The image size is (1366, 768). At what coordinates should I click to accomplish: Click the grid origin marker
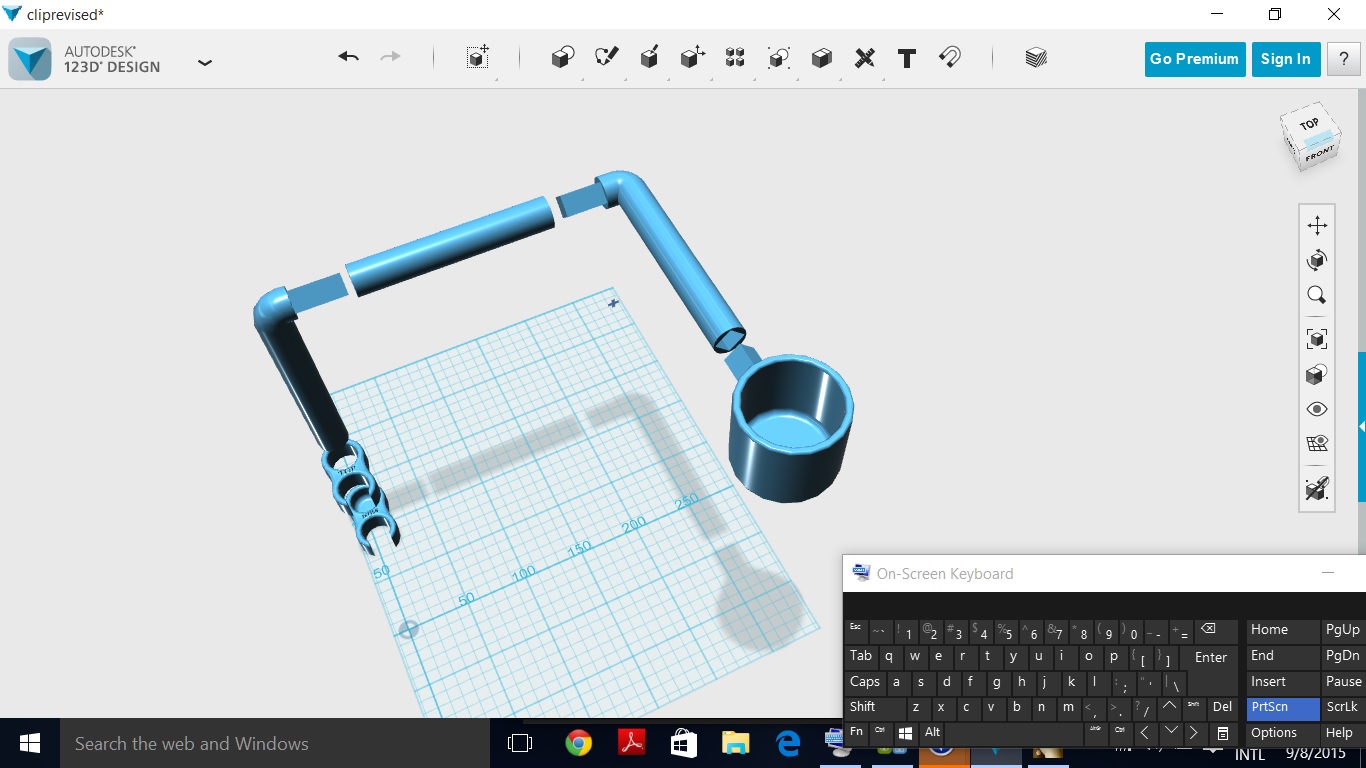(x=408, y=630)
